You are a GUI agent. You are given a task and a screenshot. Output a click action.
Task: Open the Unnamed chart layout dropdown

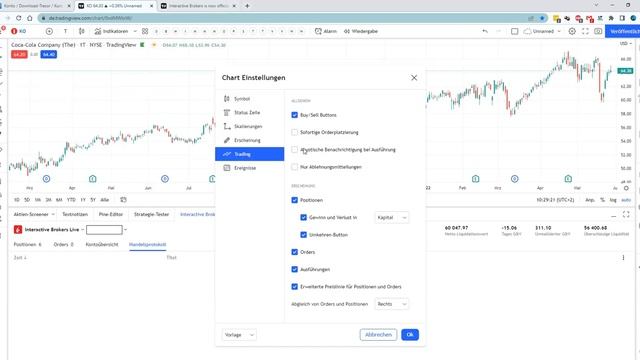click(542, 31)
